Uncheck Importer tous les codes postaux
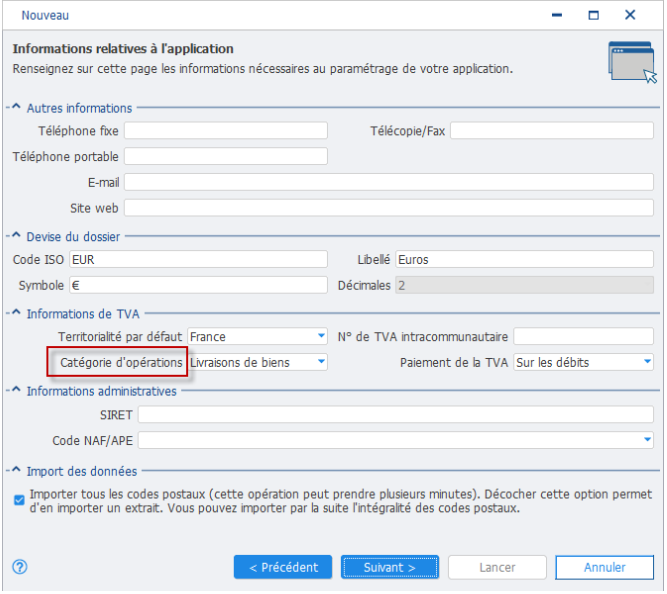The width and height of the screenshot is (667, 594). [x=19, y=500]
